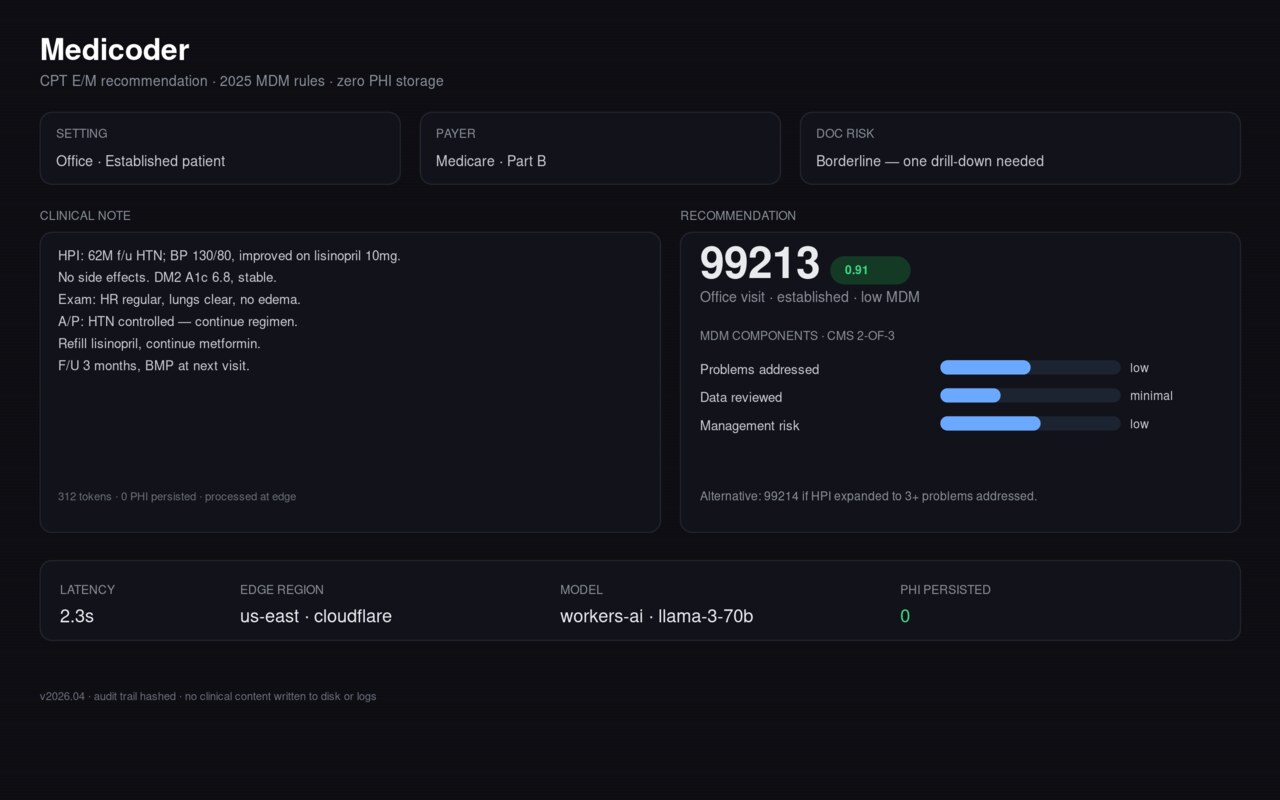Click the 99213 code recommendation
This screenshot has height=800, width=1280.
tap(759, 263)
